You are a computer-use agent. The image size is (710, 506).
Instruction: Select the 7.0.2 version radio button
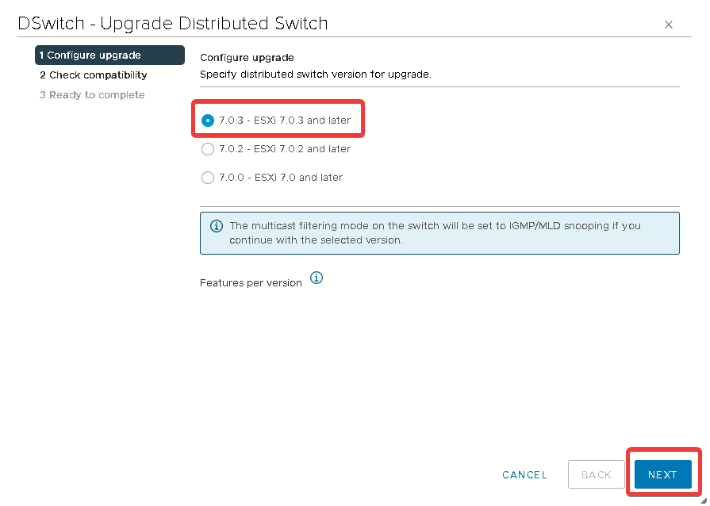tap(207, 149)
